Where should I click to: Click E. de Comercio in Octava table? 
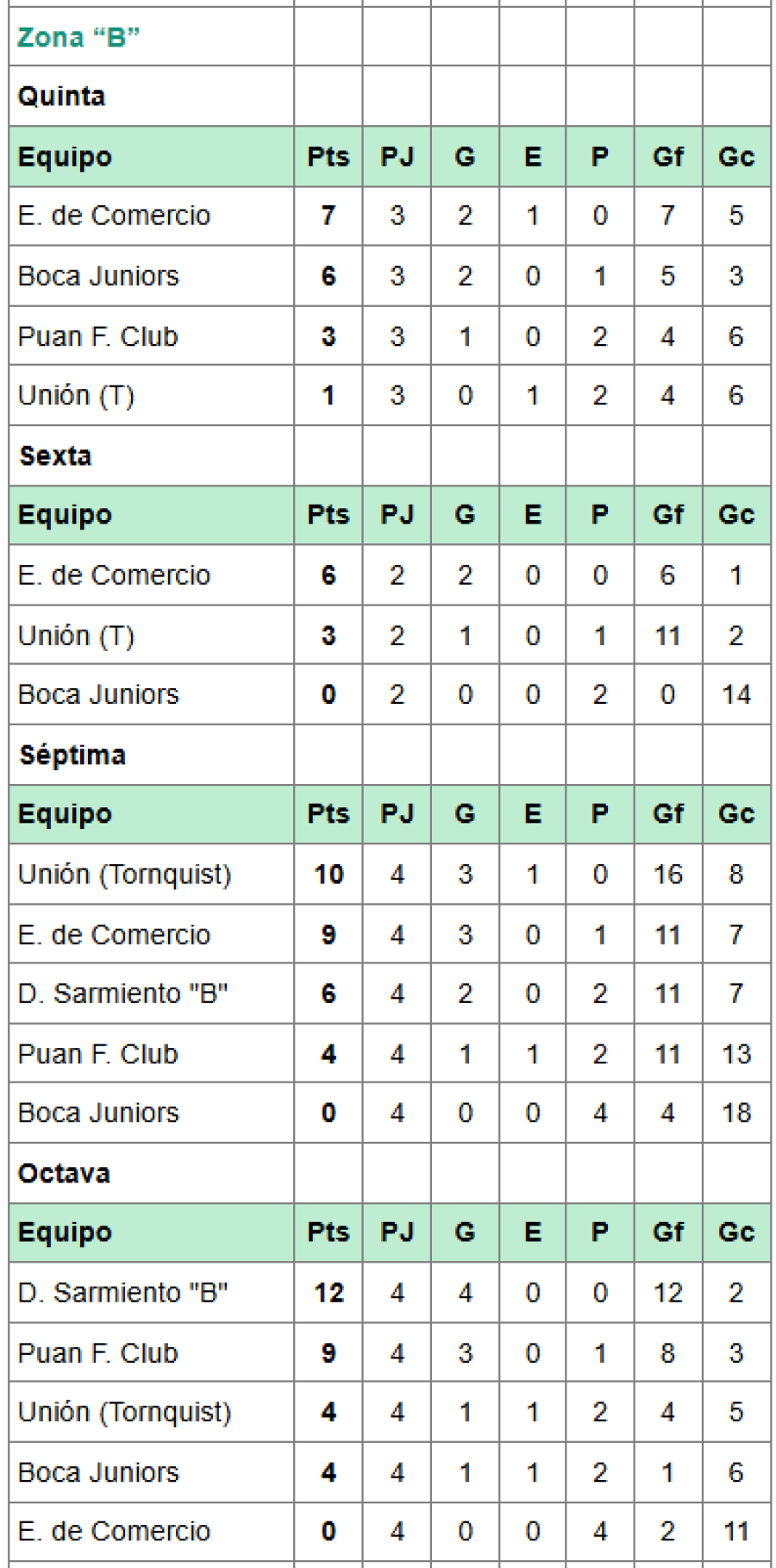pos(114,1532)
